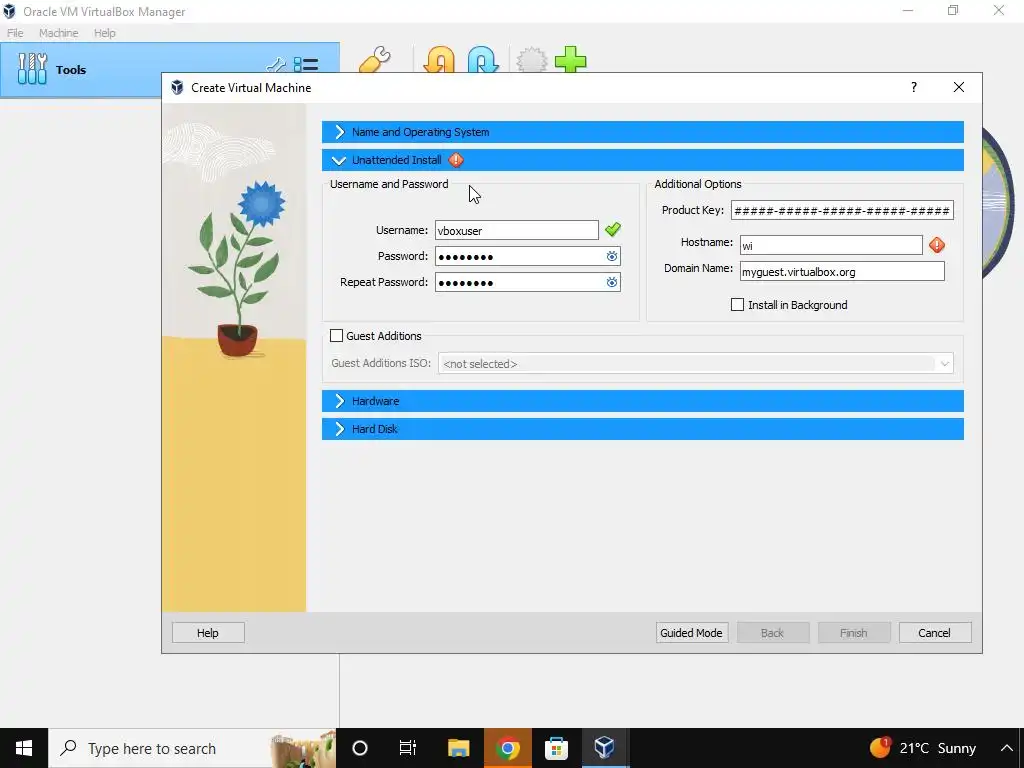This screenshot has width=1024, height=768.
Task: Open the Help menu in menu bar
Action: click(x=104, y=33)
